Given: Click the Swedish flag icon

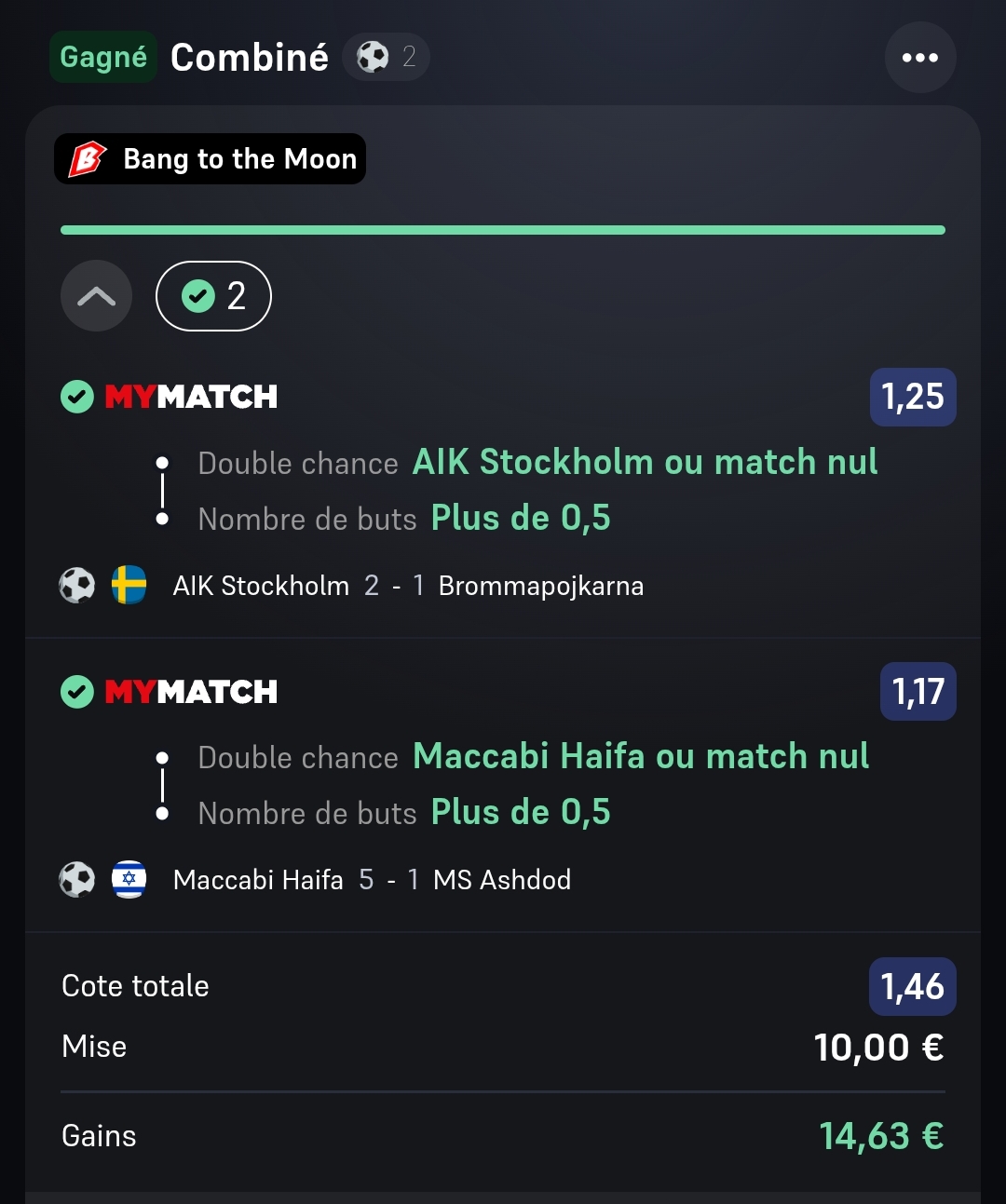Looking at the screenshot, I should [x=129, y=586].
